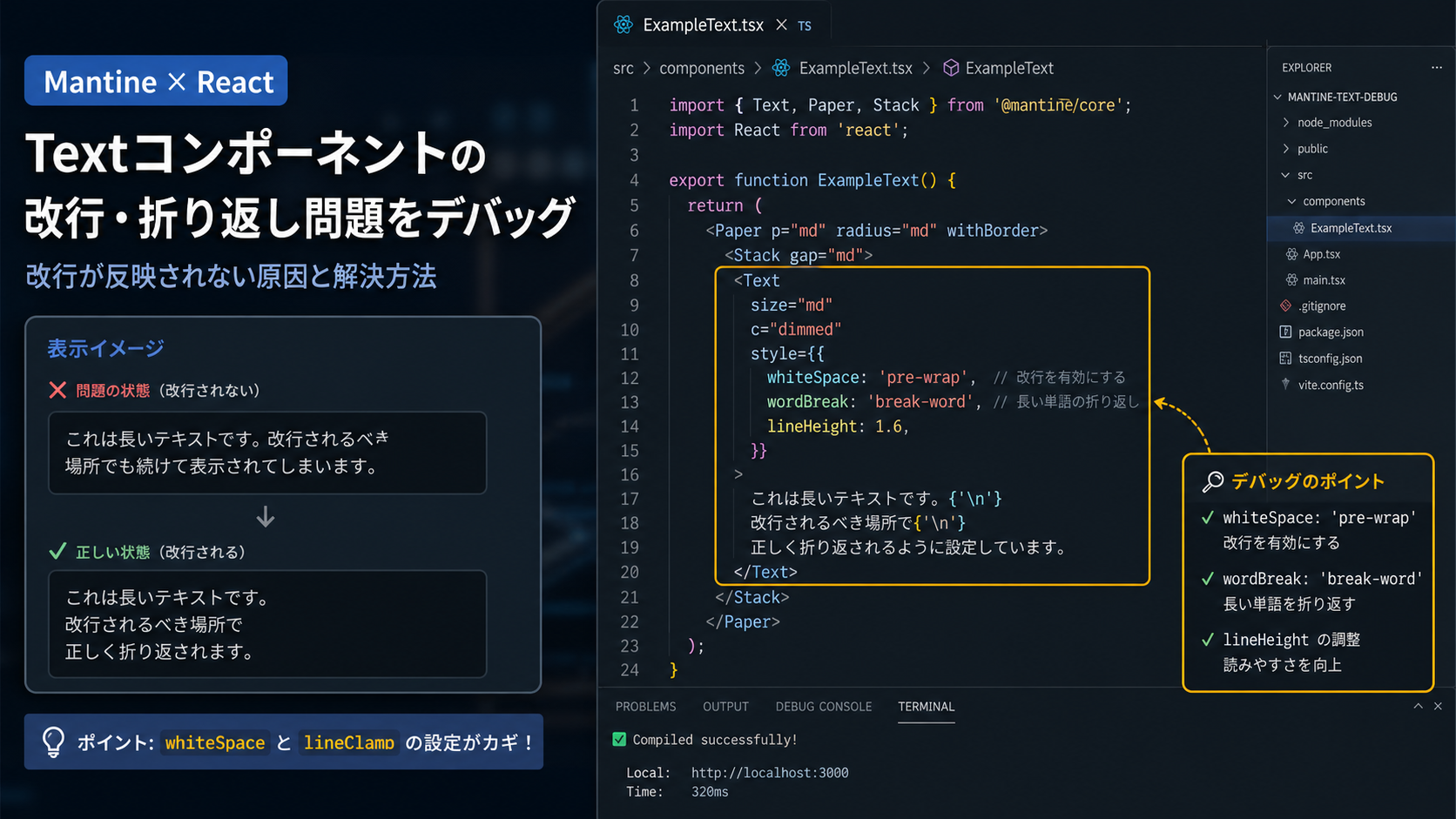This screenshot has height=819, width=1456.
Task: Click the TS badge beside the tab
Action: pos(805,26)
